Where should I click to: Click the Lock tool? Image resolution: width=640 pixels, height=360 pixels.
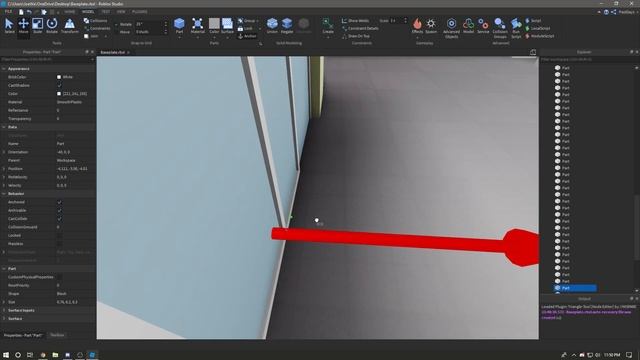(x=246, y=28)
